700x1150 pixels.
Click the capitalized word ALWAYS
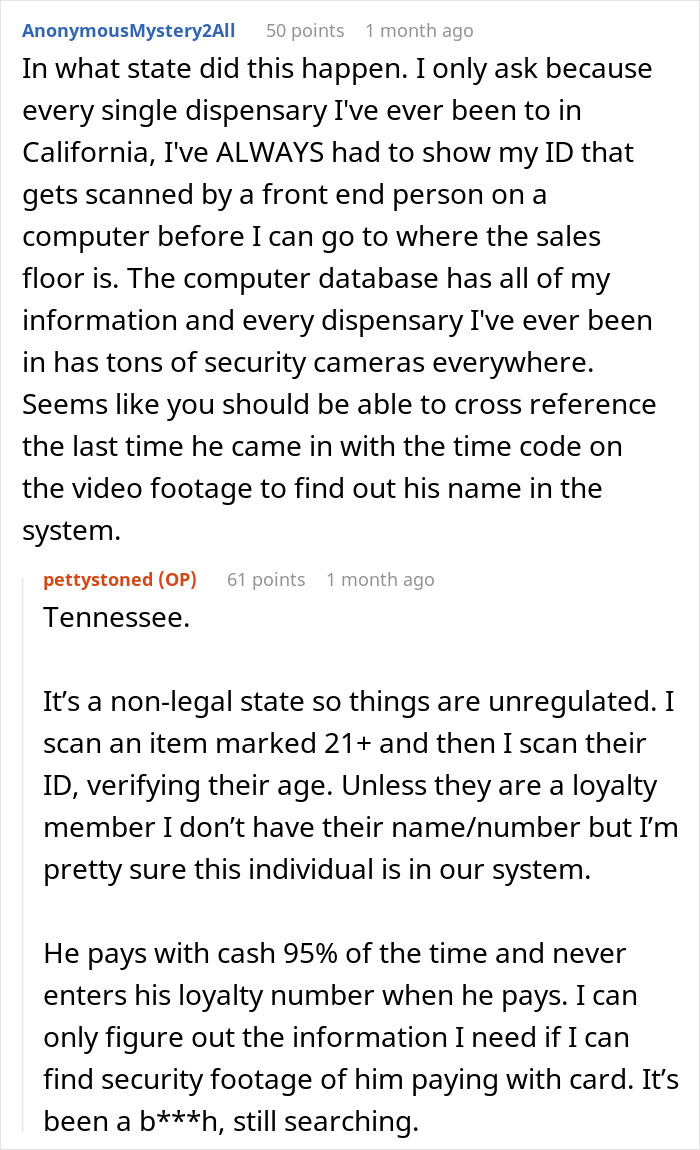(269, 153)
